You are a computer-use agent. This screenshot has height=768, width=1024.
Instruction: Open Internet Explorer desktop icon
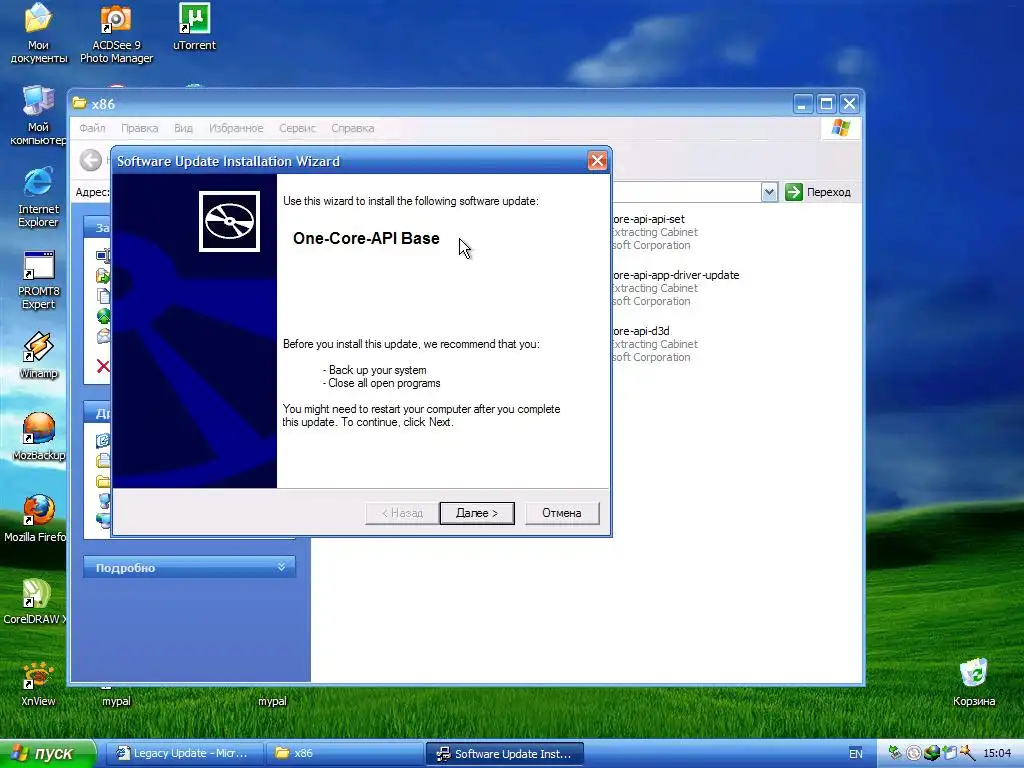(38, 197)
